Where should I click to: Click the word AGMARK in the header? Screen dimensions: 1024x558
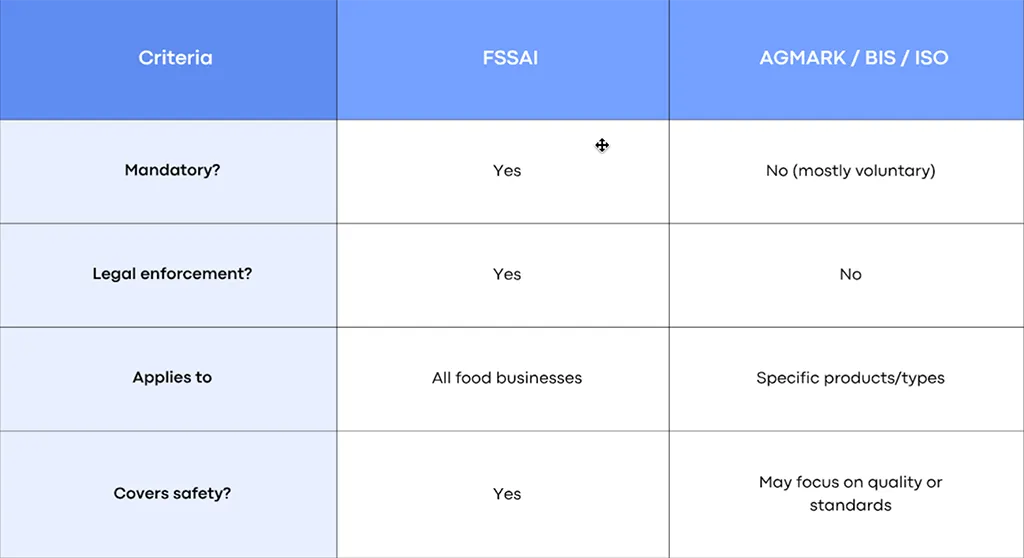800,58
